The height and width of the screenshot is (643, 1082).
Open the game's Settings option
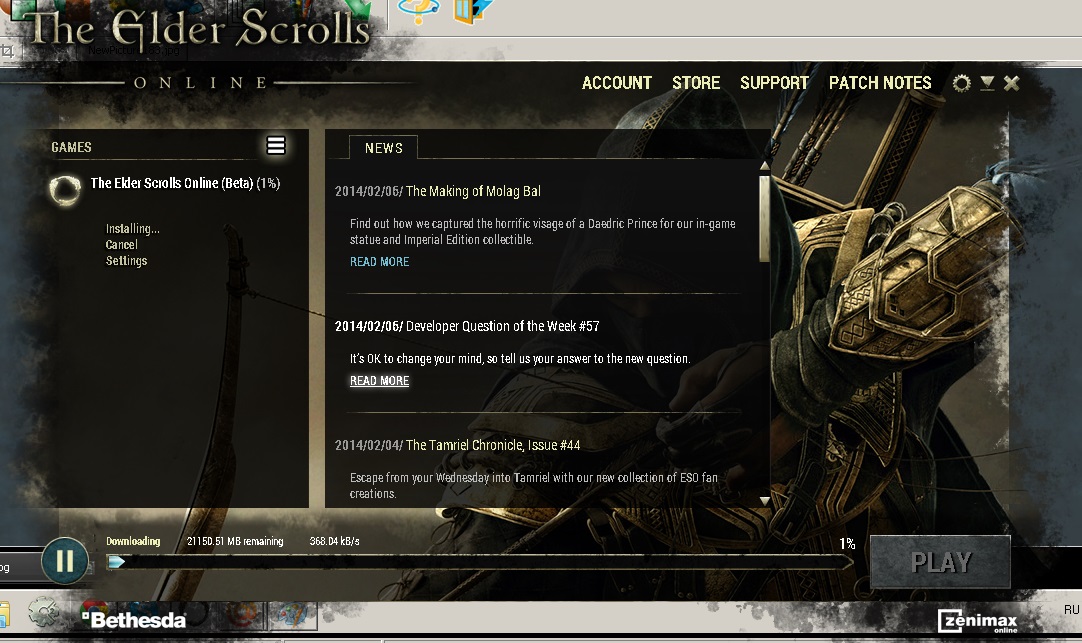pyautogui.click(x=126, y=261)
